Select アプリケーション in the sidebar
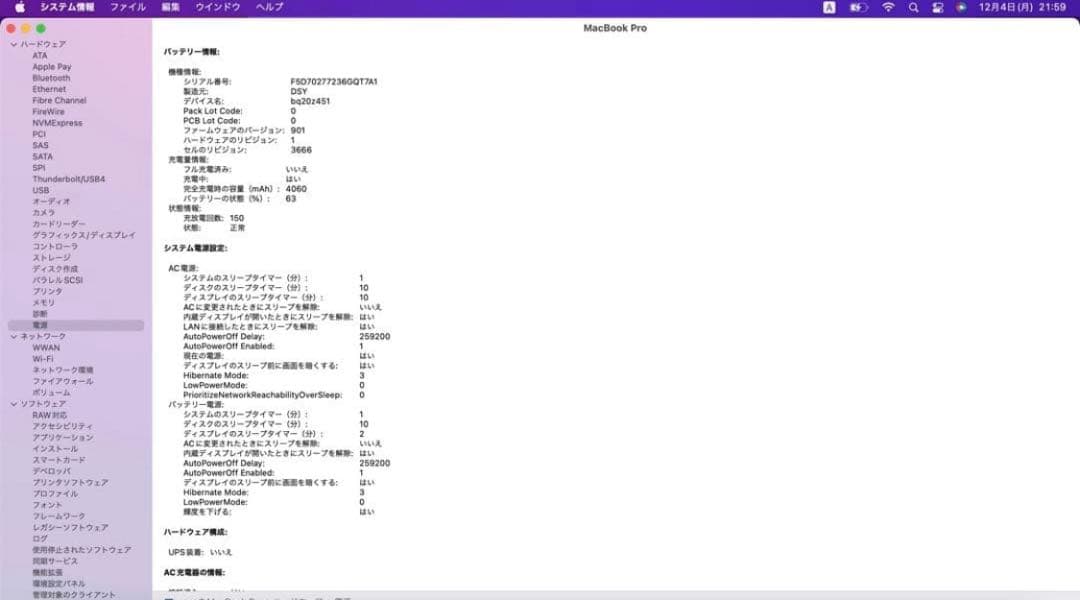The image size is (1080, 600). click(x=63, y=437)
